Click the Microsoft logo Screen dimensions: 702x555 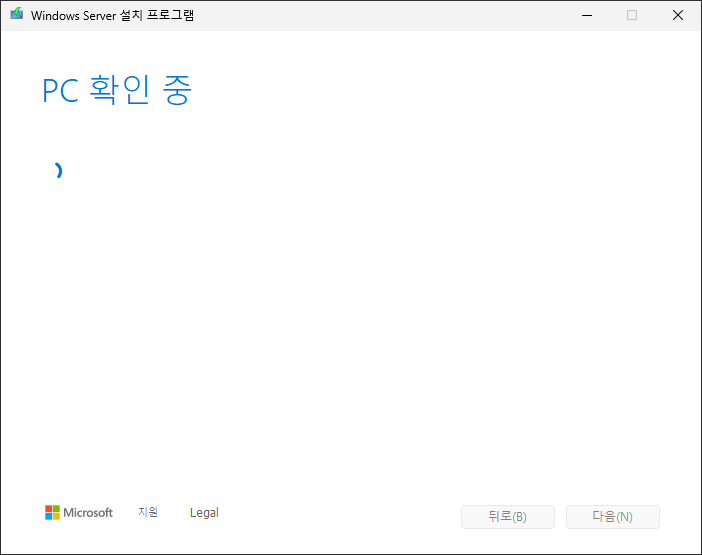[x=79, y=512]
